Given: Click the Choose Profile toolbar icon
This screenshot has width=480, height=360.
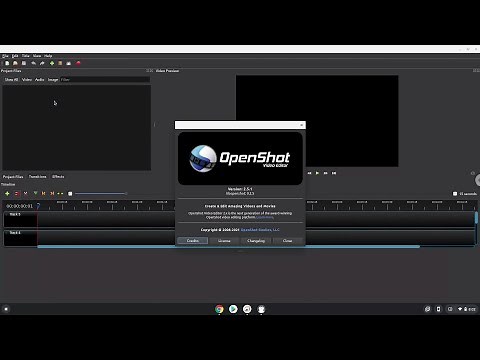Looking at the screenshot, I should click(x=60, y=63).
